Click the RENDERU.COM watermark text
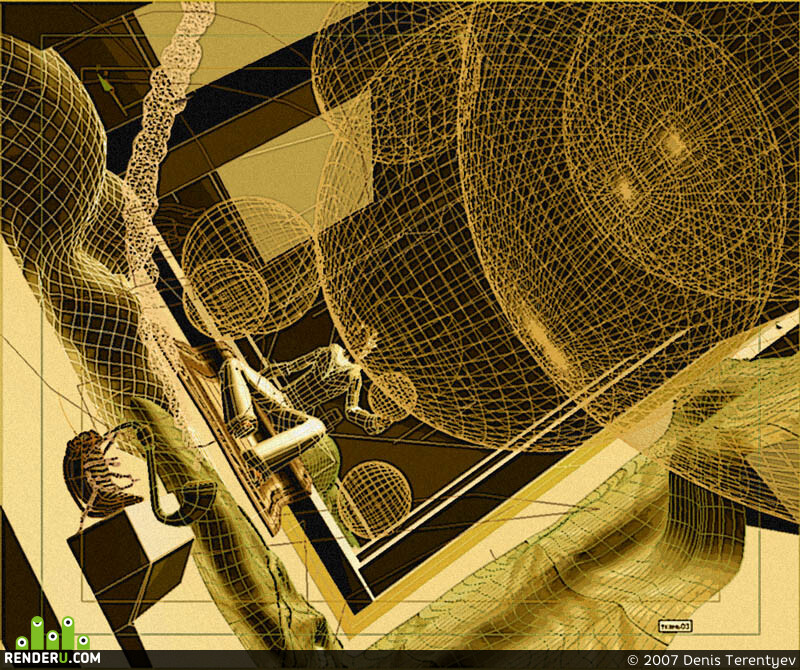800x670 pixels. click(52, 657)
